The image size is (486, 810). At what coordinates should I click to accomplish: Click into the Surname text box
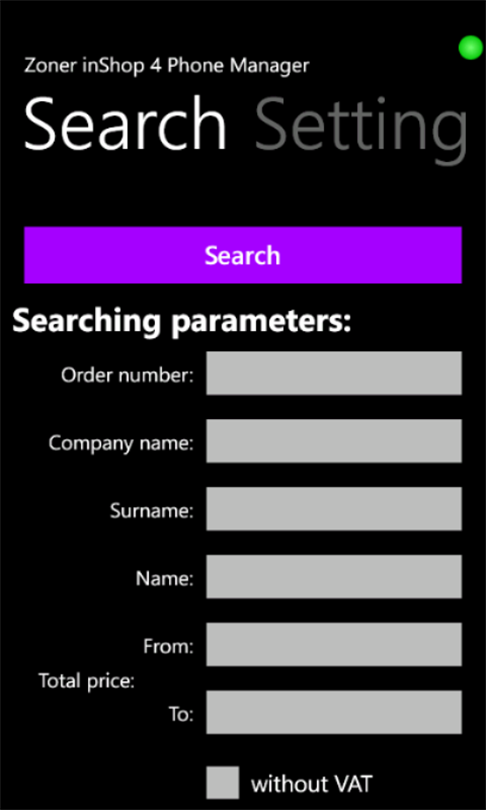(334, 508)
